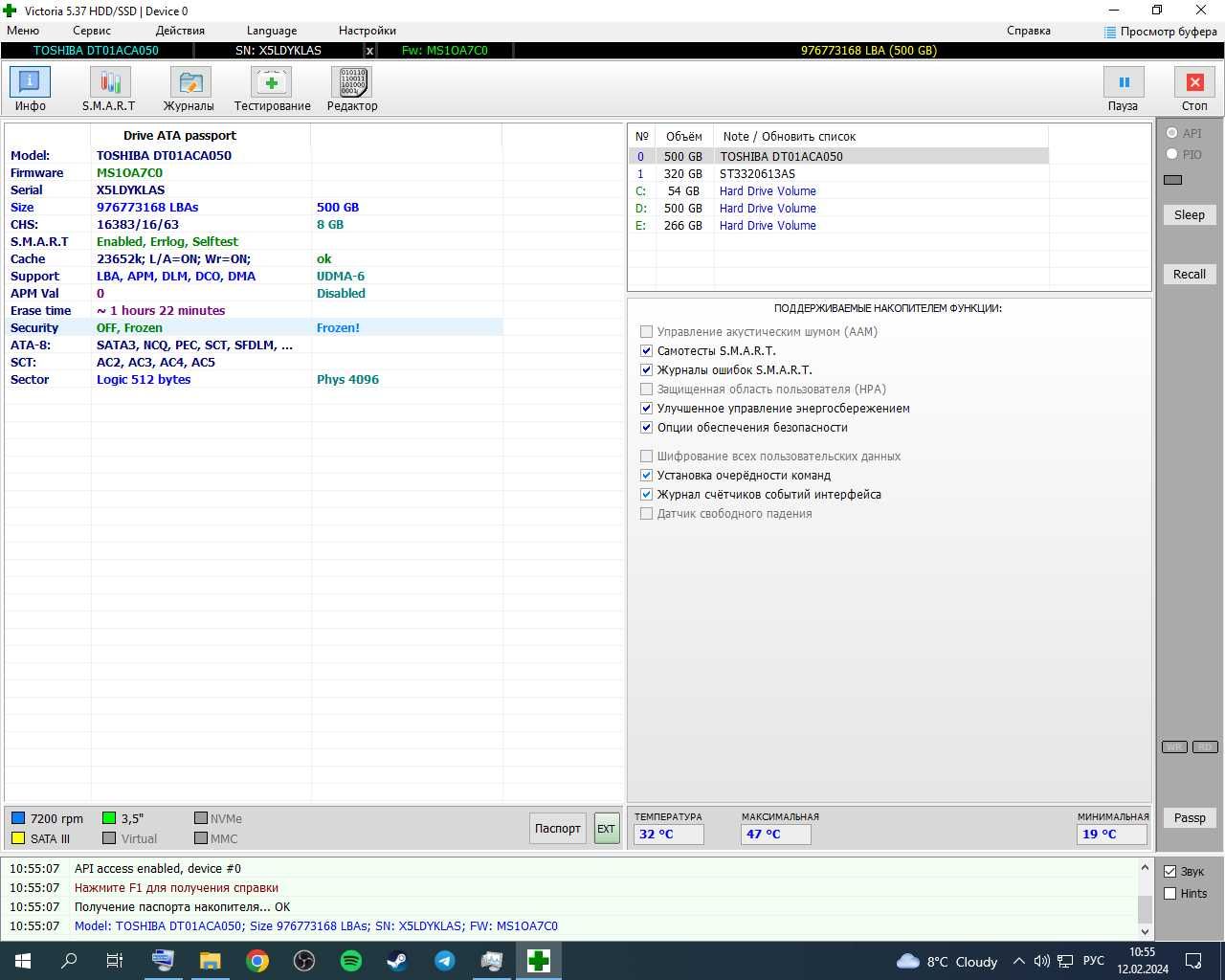This screenshot has width=1225, height=980.
Task: Switch keyboard language via РУС indicator
Action: (1093, 961)
